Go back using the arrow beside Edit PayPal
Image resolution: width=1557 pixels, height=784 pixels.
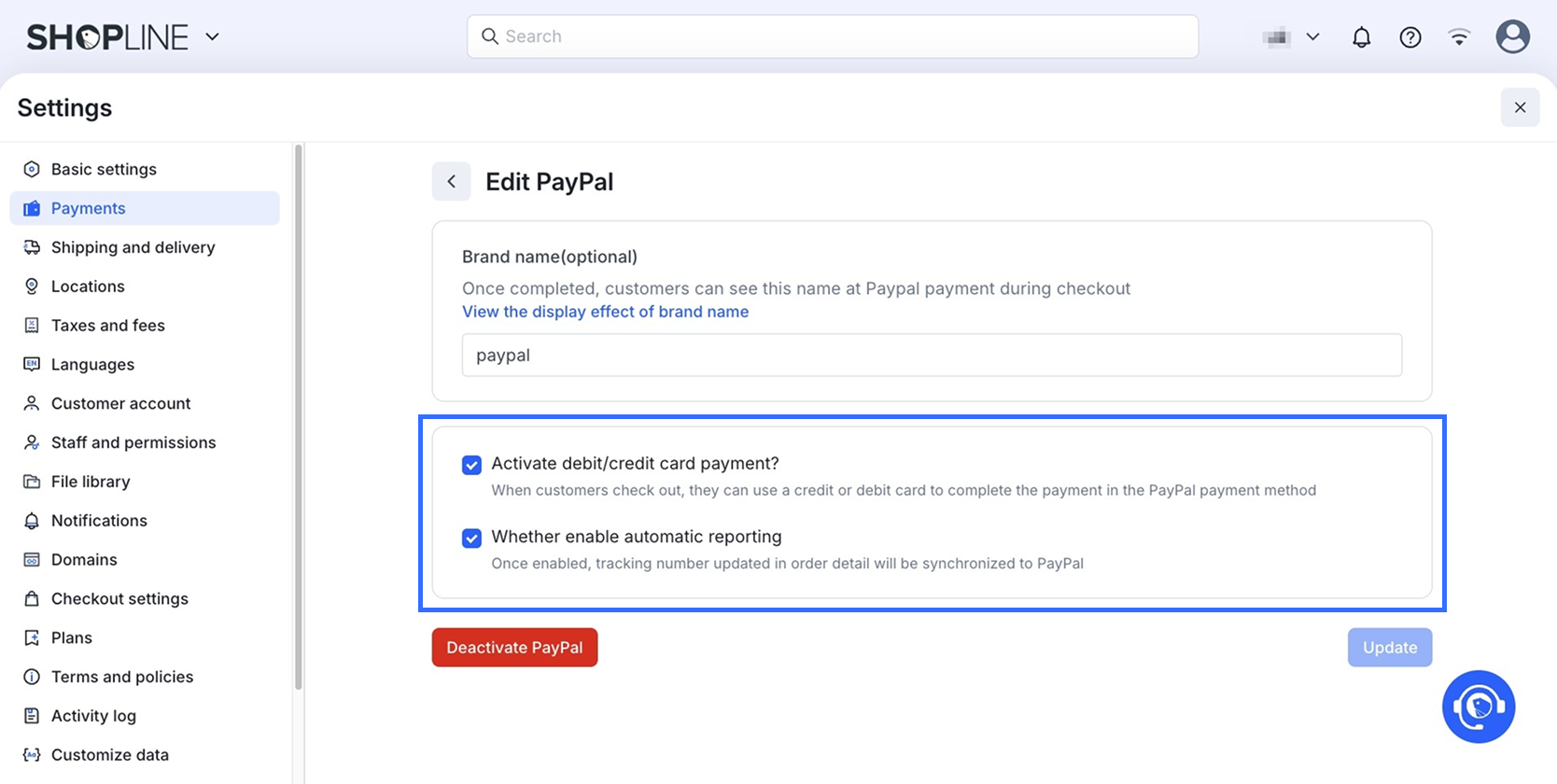point(451,182)
